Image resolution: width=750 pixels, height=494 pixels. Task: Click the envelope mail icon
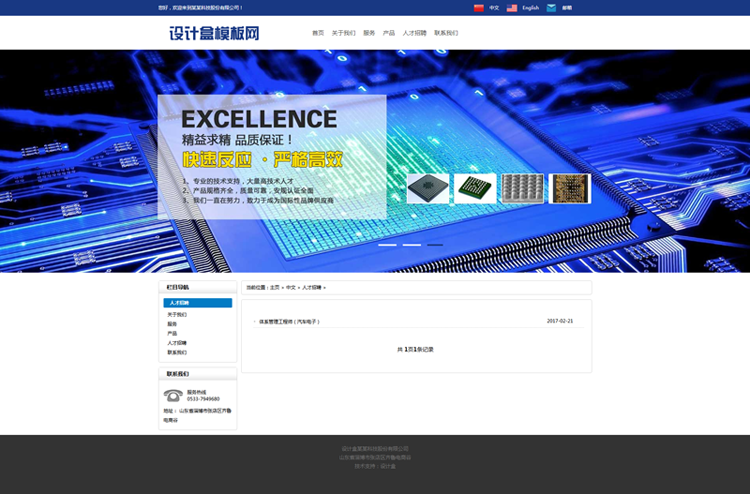pyautogui.click(x=551, y=8)
